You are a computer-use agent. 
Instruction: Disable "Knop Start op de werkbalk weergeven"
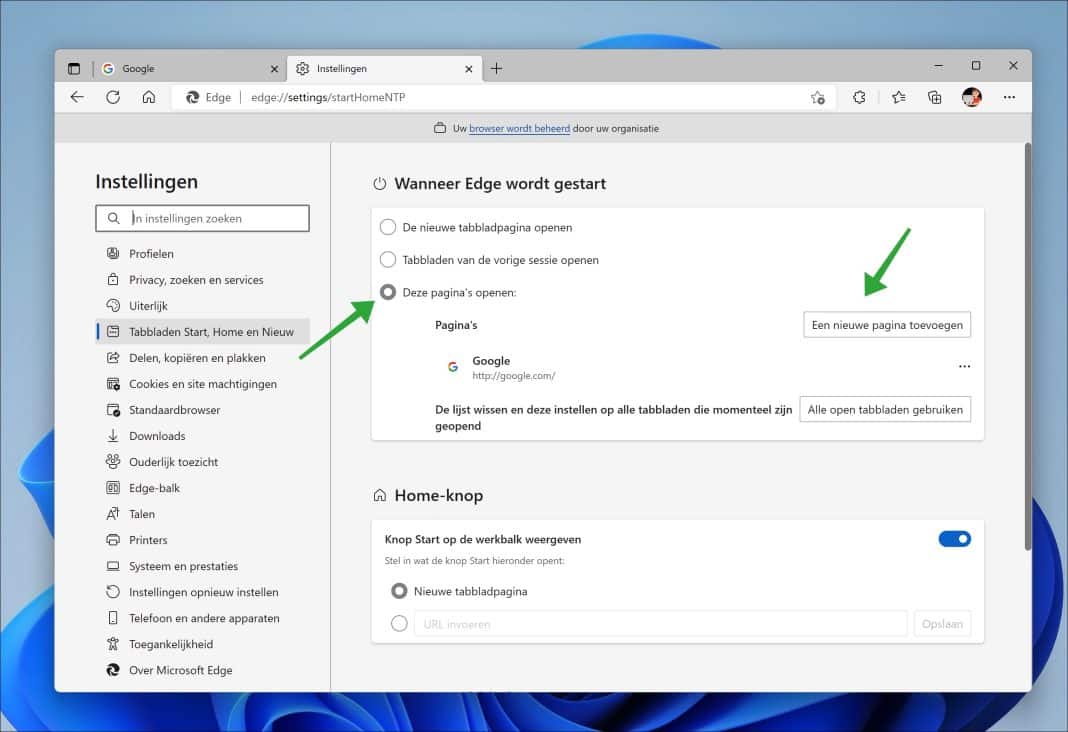tap(955, 538)
